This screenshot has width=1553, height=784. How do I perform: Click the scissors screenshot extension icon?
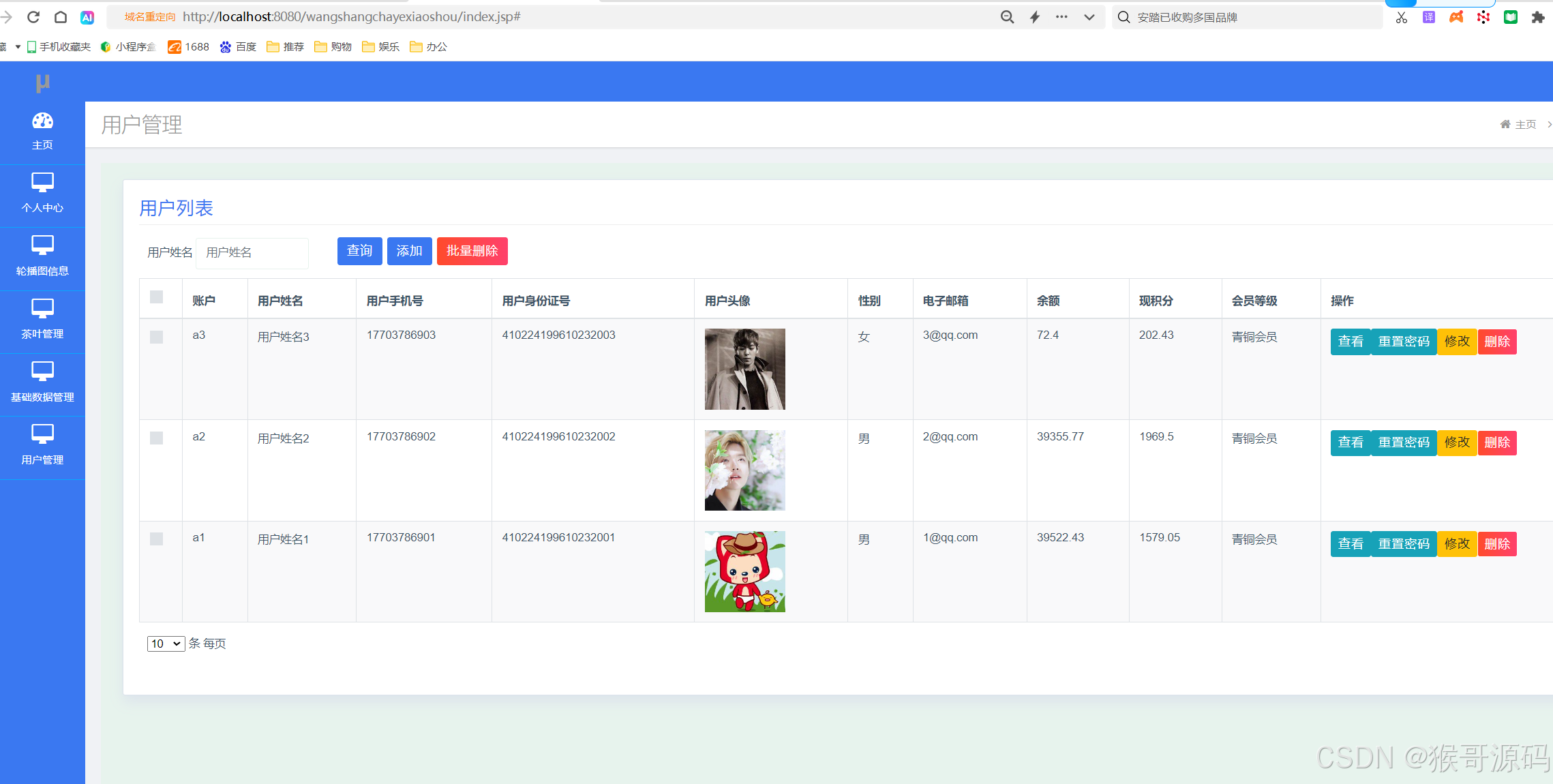tap(1401, 18)
